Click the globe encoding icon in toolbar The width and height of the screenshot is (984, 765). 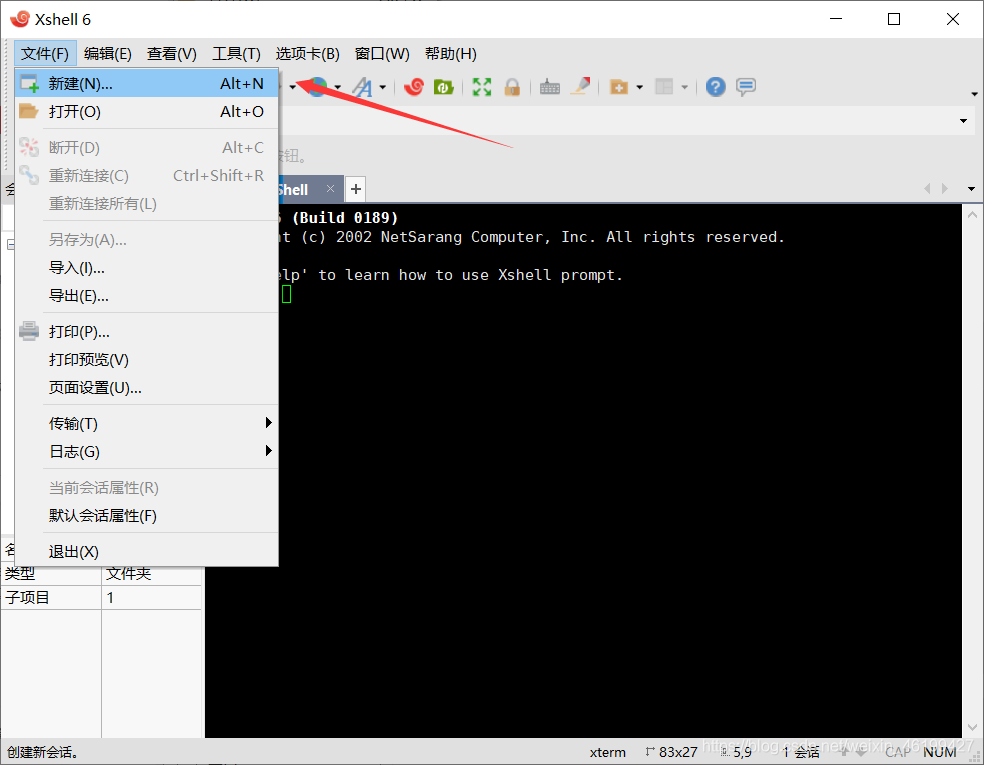pyautogui.click(x=318, y=87)
